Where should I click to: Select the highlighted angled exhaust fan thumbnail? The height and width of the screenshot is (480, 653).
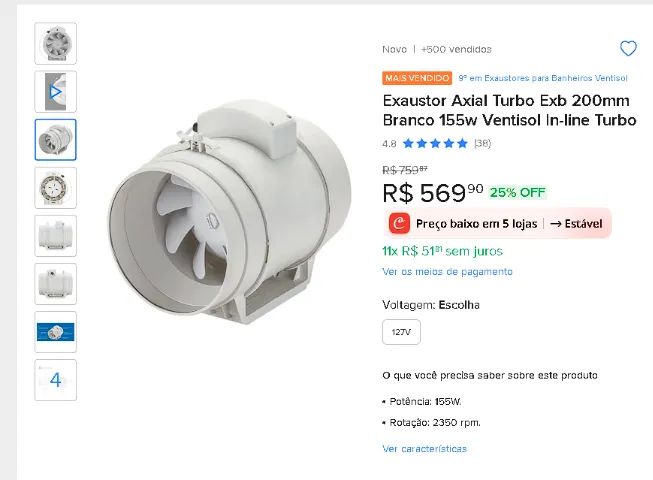55,140
